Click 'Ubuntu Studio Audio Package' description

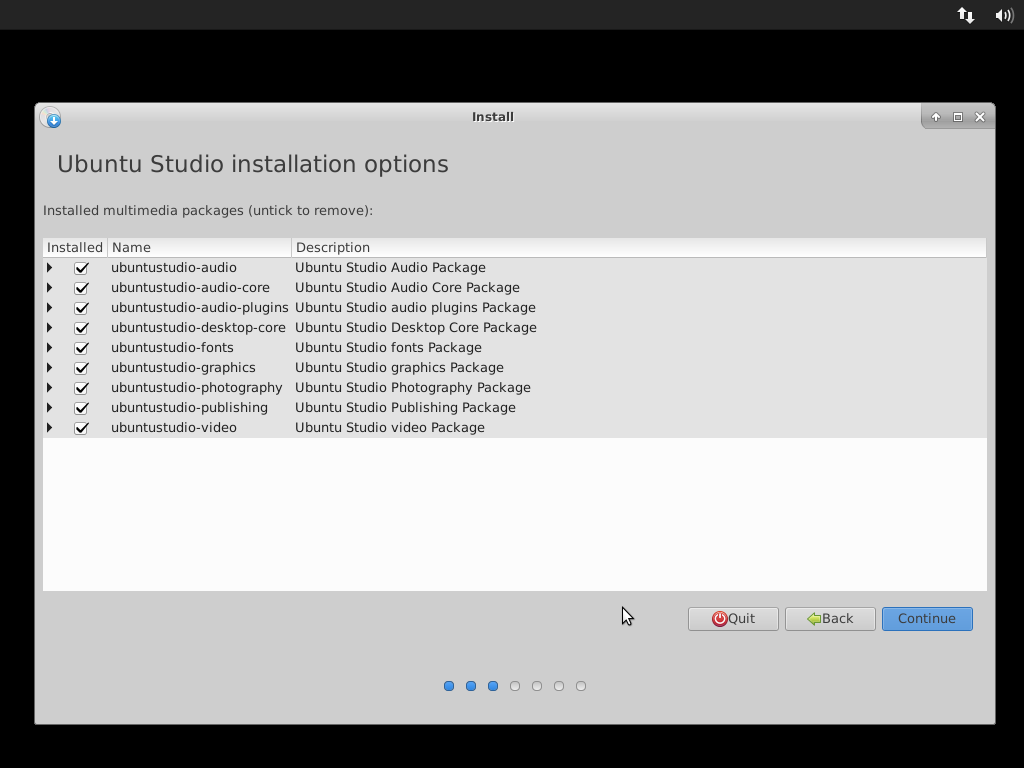(391, 268)
